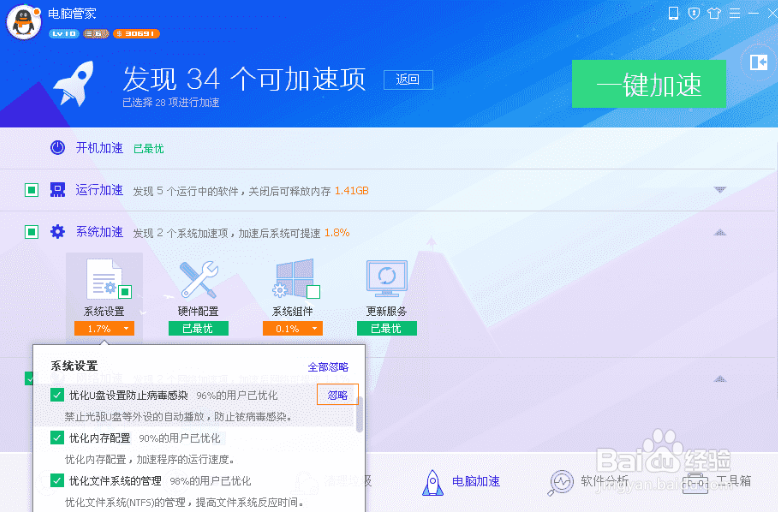Open the mobile phone icon in title bar

coord(673,13)
